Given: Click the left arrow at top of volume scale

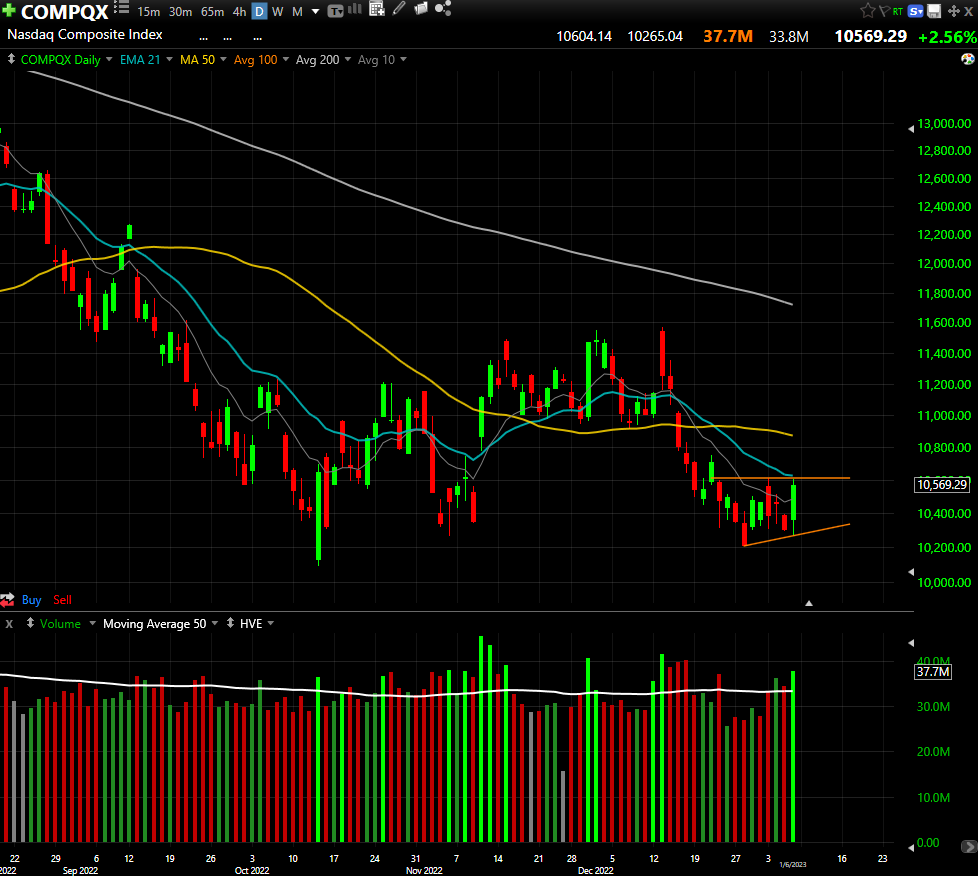Looking at the screenshot, I should coord(911,643).
